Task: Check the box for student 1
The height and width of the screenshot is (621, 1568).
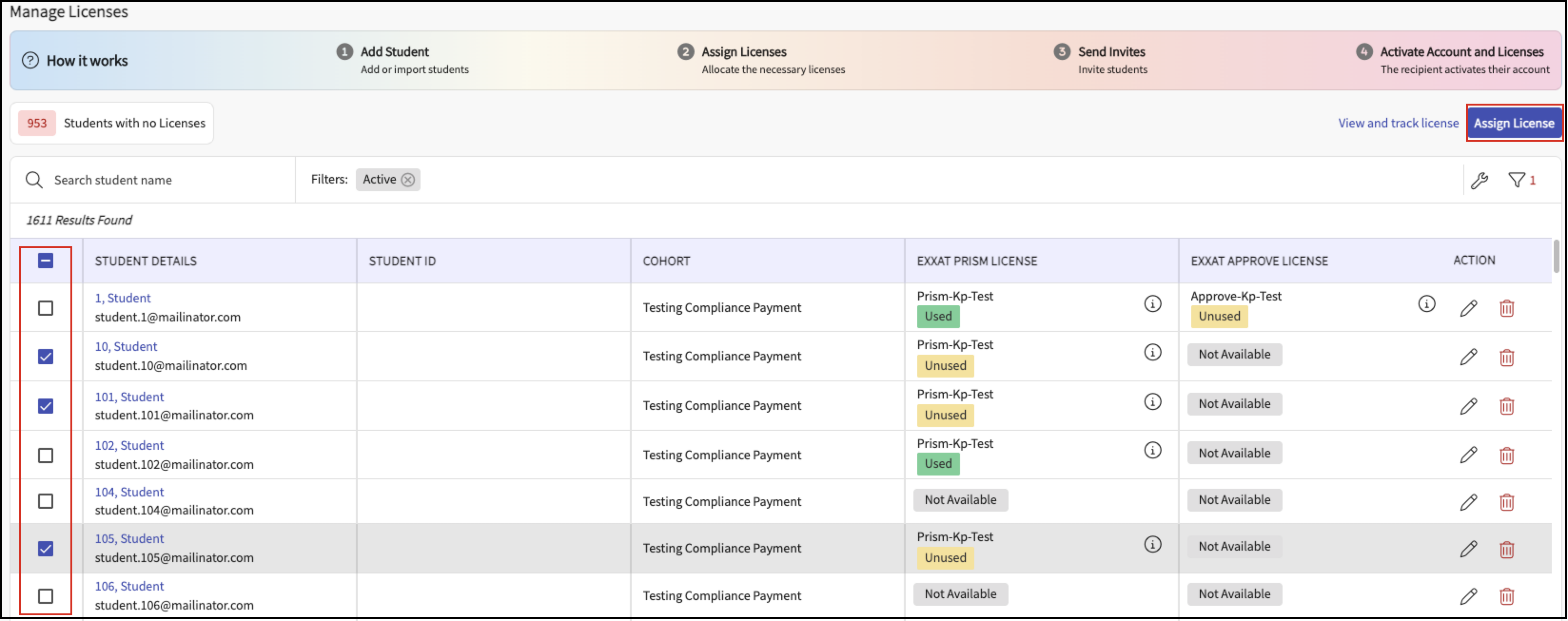Action: [x=46, y=309]
